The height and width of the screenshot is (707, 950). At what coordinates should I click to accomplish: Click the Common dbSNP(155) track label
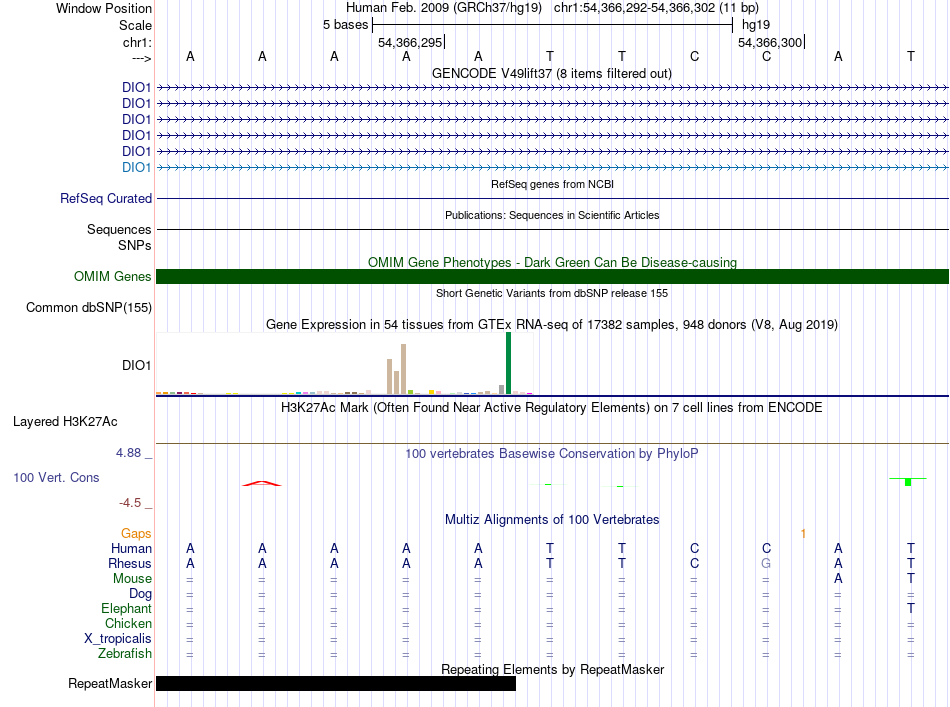pos(88,307)
